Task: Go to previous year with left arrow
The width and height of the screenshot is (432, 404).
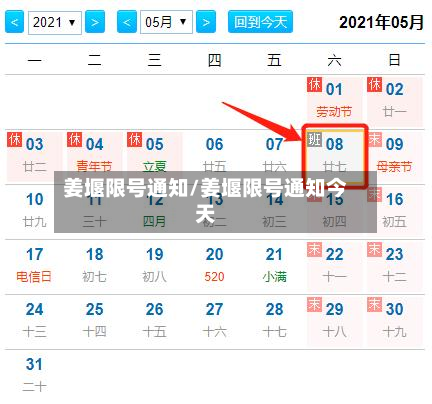Action: (14, 22)
